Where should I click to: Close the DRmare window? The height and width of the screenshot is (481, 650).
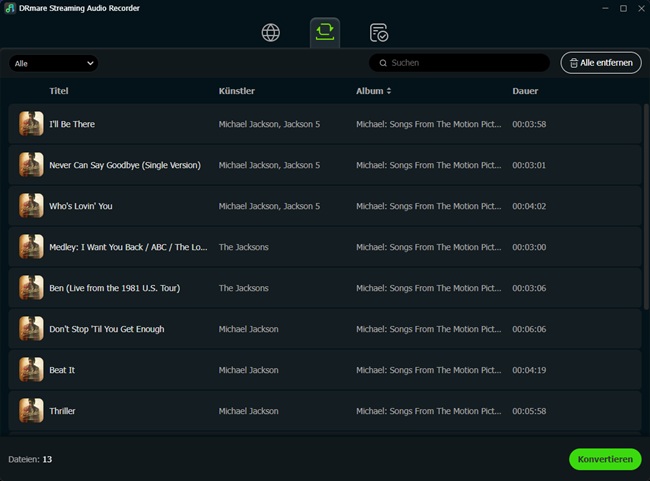coord(641,8)
